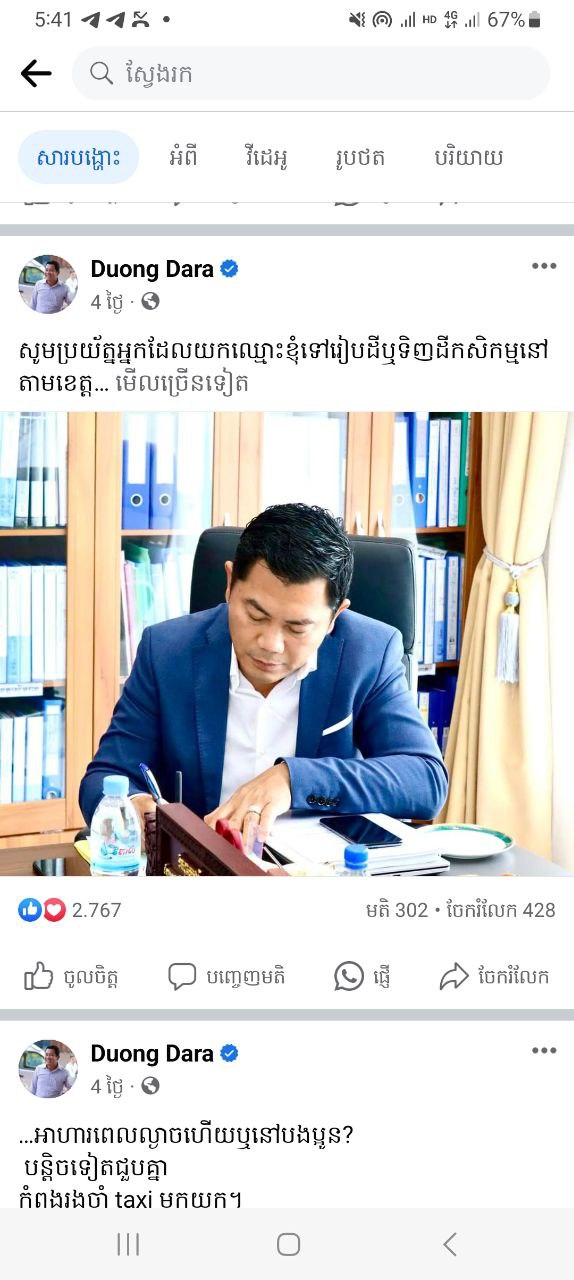Screen dimensions: 574x1280
Task: Focus the ស្វែងរក search field
Action: click(x=311, y=73)
